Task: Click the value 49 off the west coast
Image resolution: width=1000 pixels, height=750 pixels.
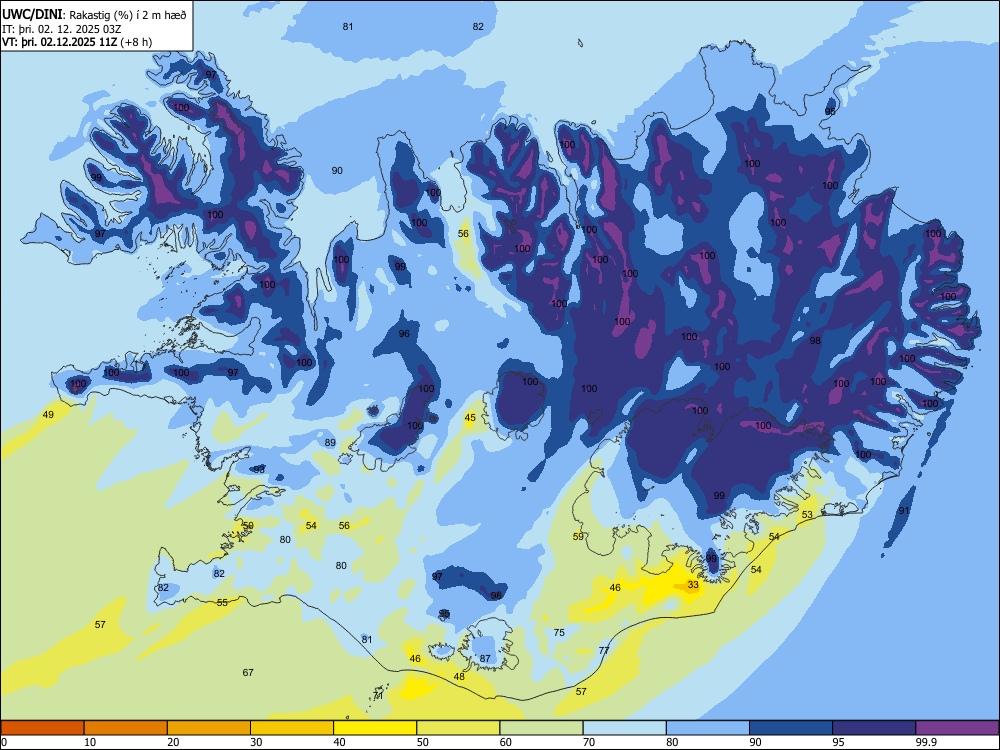Action: click(x=48, y=415)
